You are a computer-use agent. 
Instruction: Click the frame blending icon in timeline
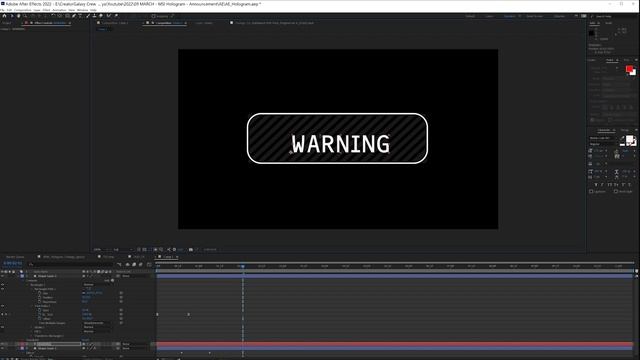pyautogui.click(x=134, y=264)
